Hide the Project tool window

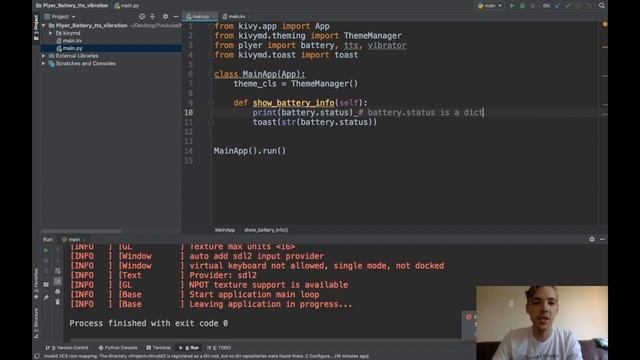(176, 16)
